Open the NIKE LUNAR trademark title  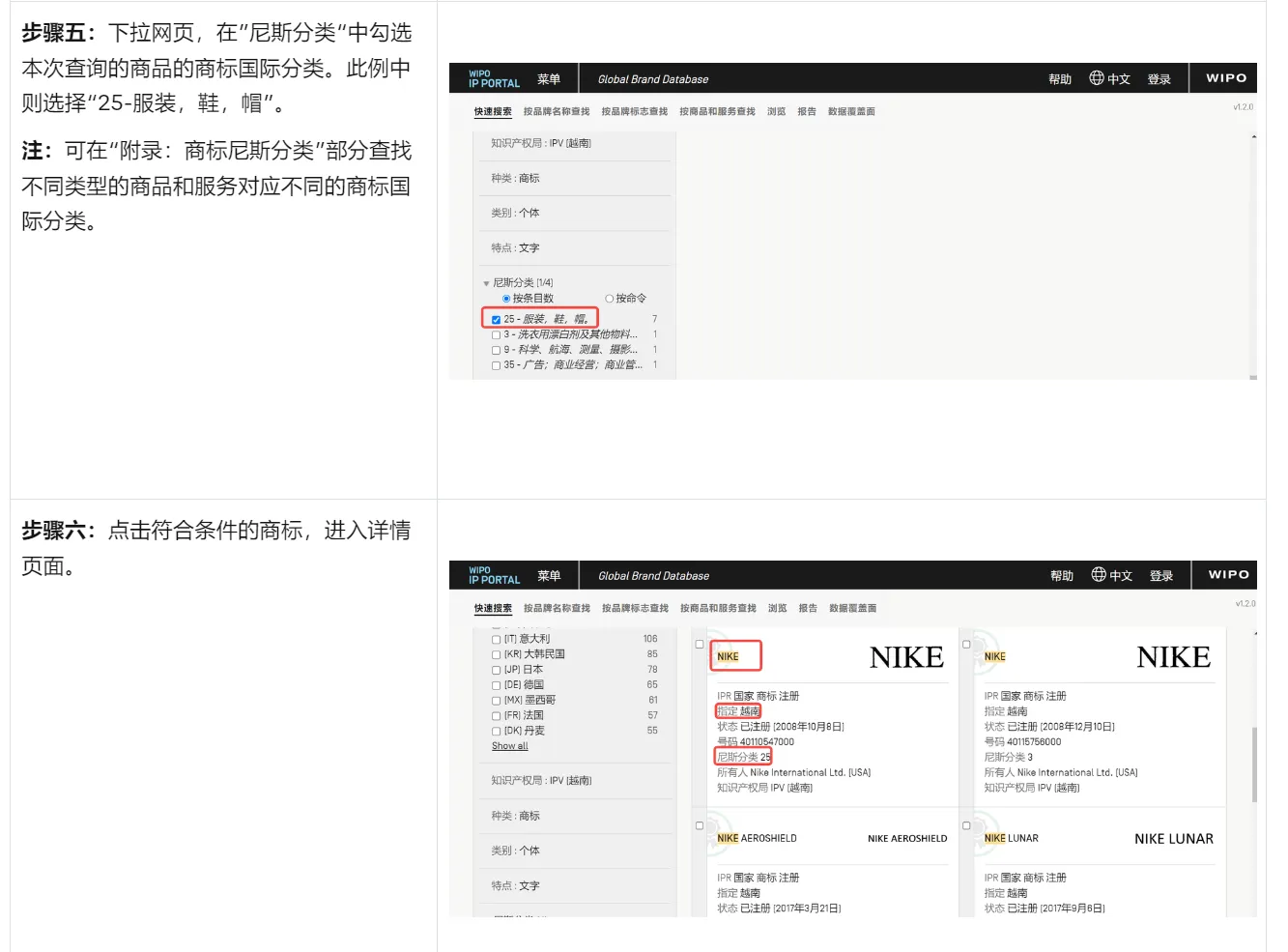[x=1012, y=839]
